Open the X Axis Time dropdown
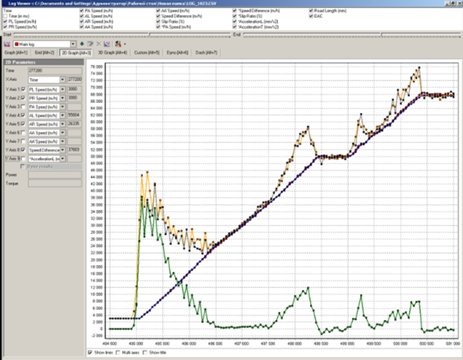Viewport: 463px width, 360px height. pos(62,80)
